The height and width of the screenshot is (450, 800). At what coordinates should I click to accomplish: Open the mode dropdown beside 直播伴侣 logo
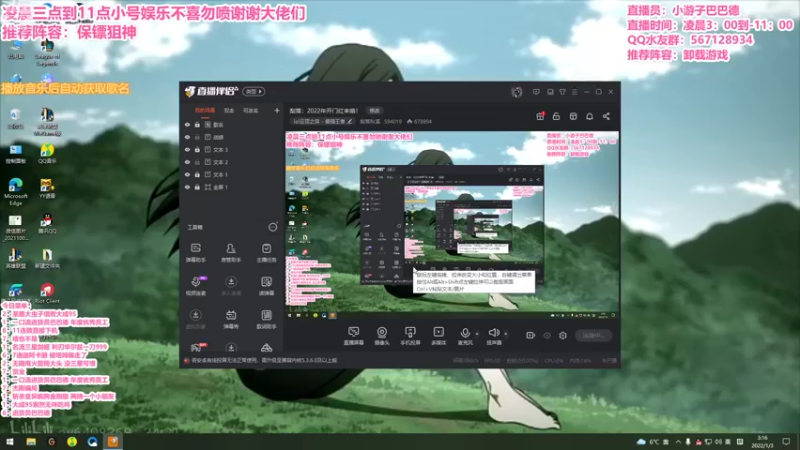click(254, 92)
